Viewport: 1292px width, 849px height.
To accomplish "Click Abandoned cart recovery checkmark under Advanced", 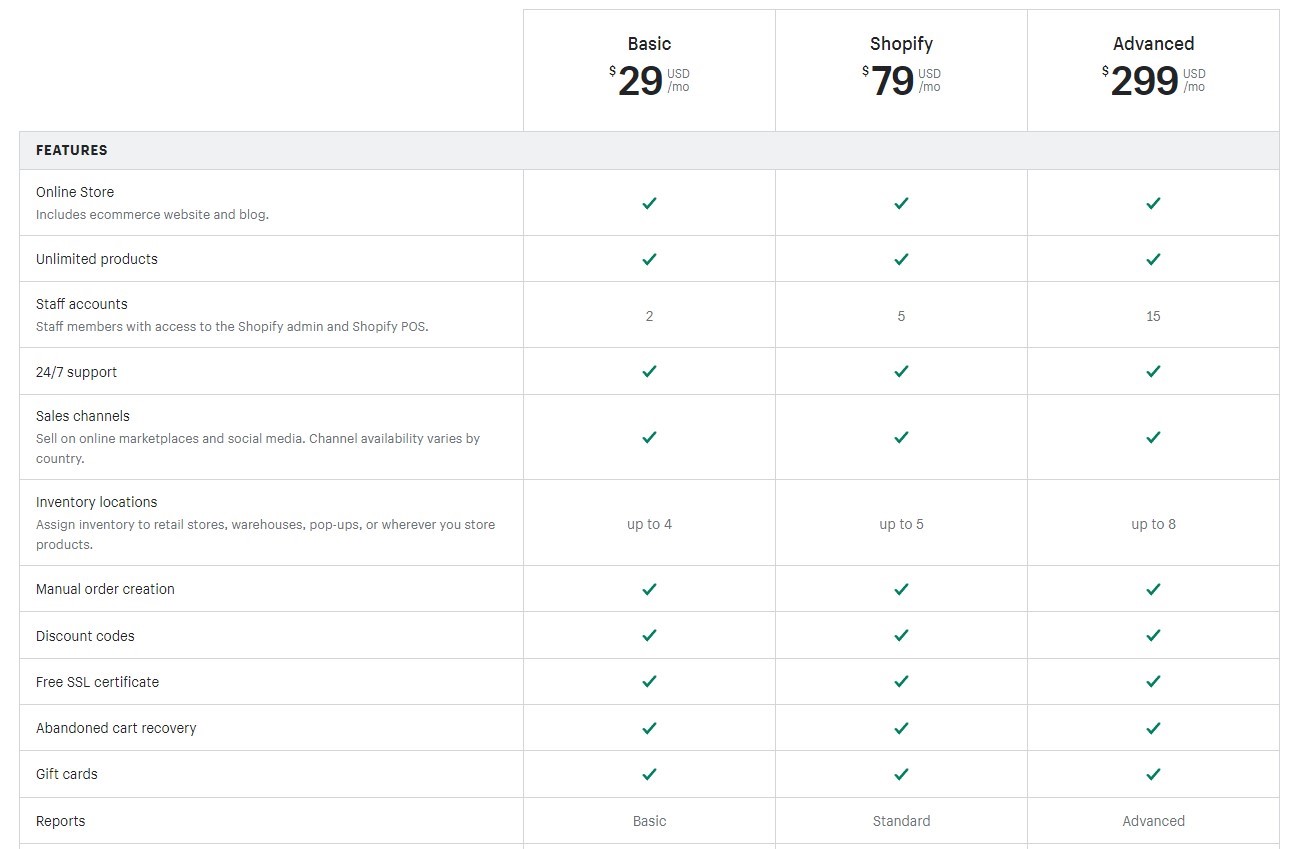I will pos(1153,727).
